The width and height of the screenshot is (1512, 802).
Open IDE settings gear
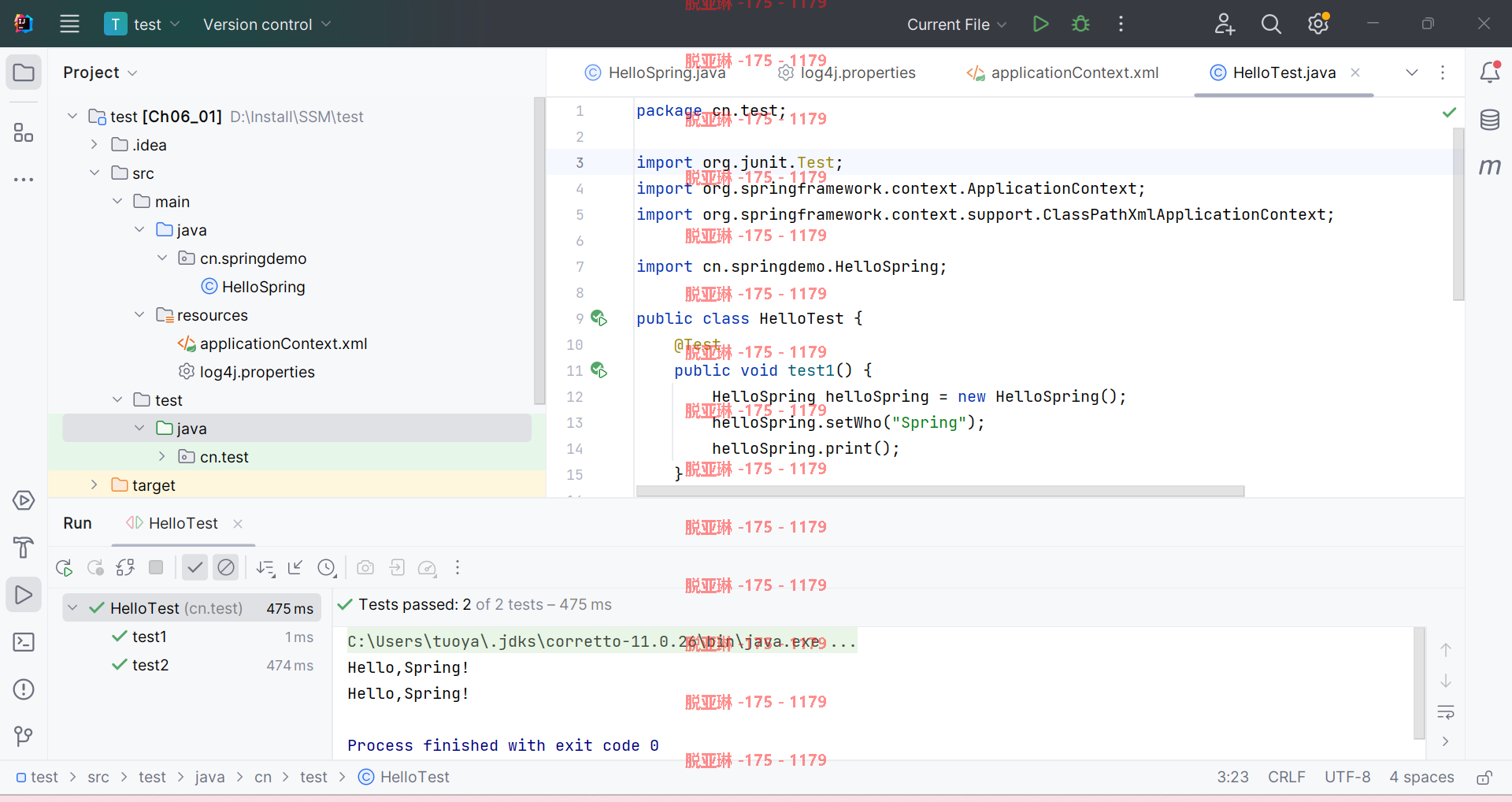[x=1318, y=24]
